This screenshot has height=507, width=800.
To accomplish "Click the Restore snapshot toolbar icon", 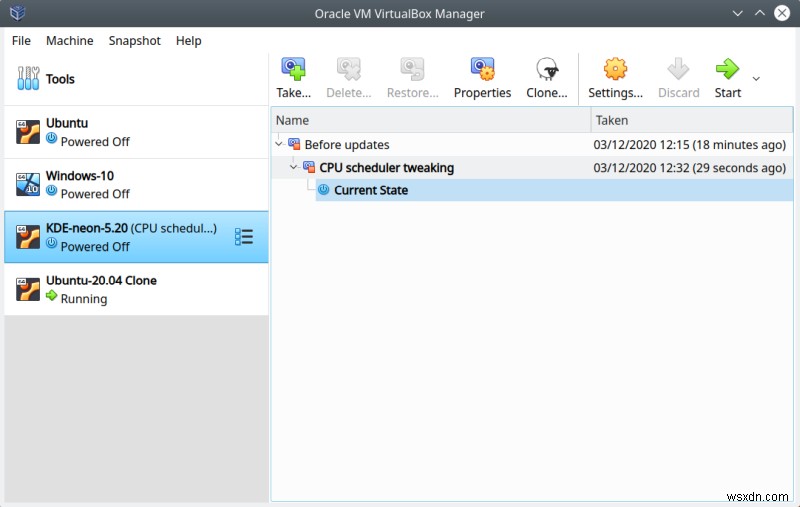I will point(412,69).
